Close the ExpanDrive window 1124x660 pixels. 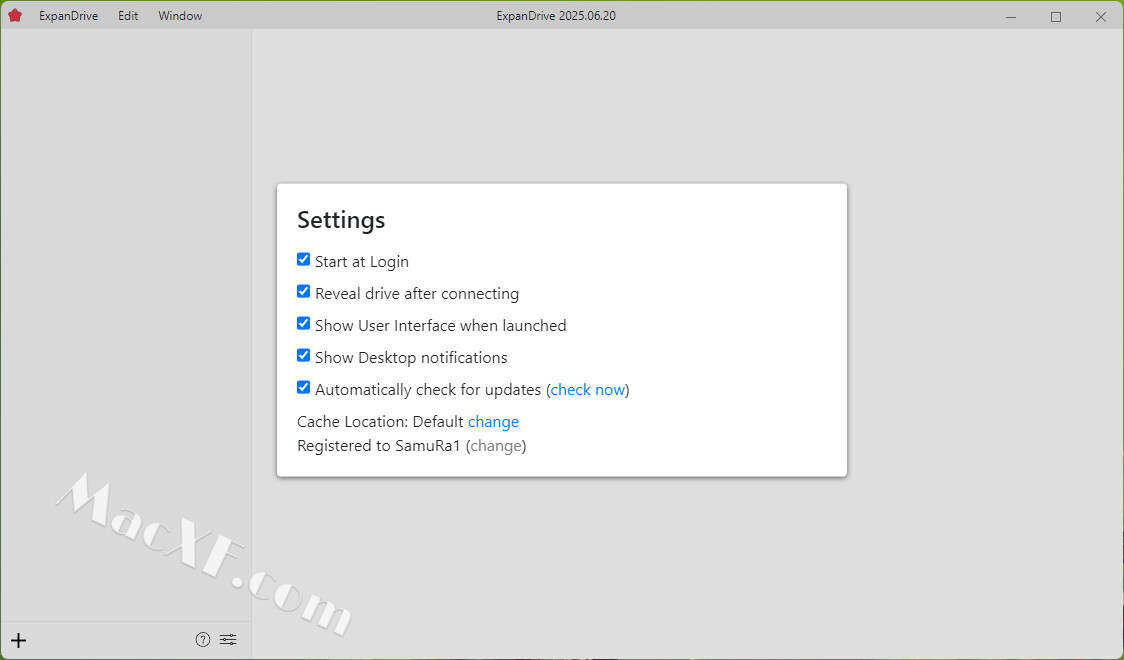[x=1100, y=16]
